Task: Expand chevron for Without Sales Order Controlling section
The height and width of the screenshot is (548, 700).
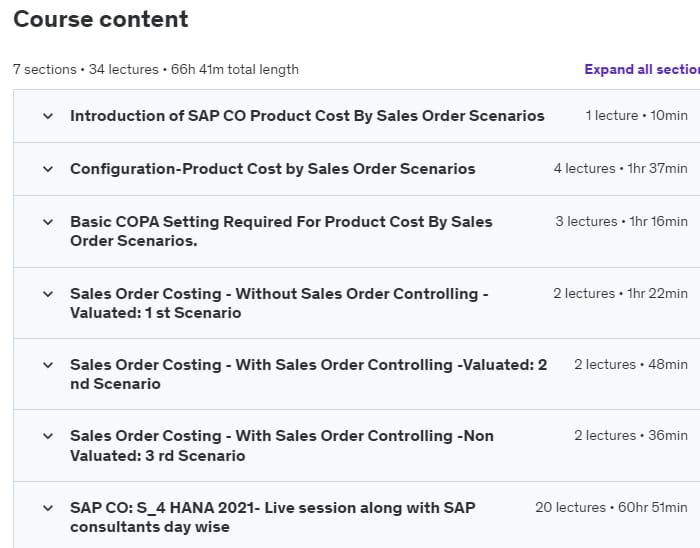Action: point(48,294)
